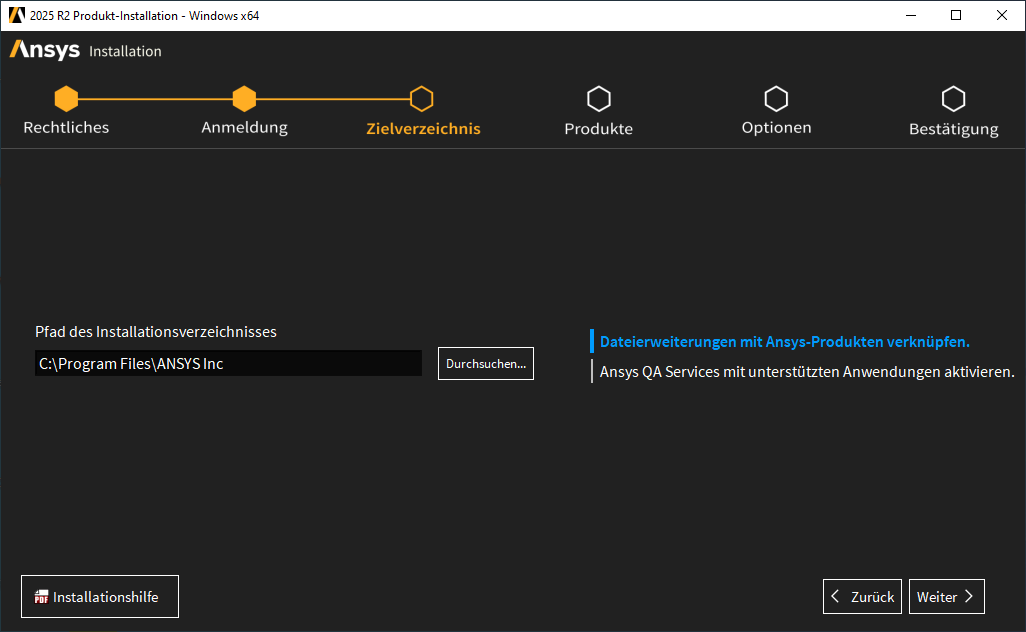Screen dimensions: 1026x632
Task: Maximize the installer window
Action: coord(956,15)
